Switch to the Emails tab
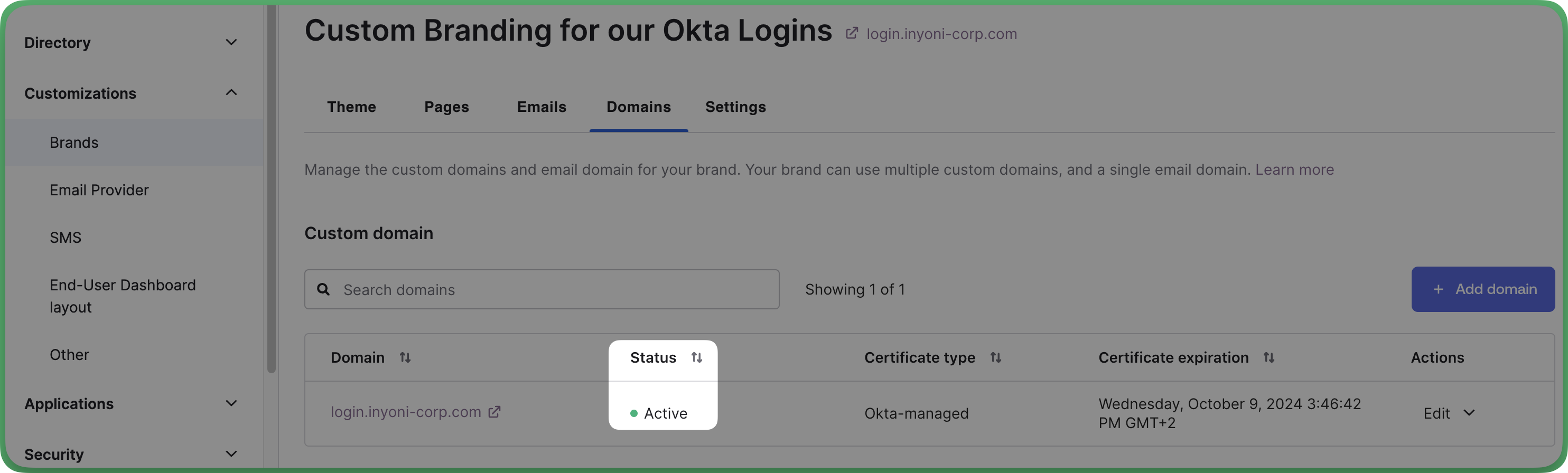Image resolution: width=1568 pixels, height=473 pixels. pyautogui.click(x=541, y=107)
